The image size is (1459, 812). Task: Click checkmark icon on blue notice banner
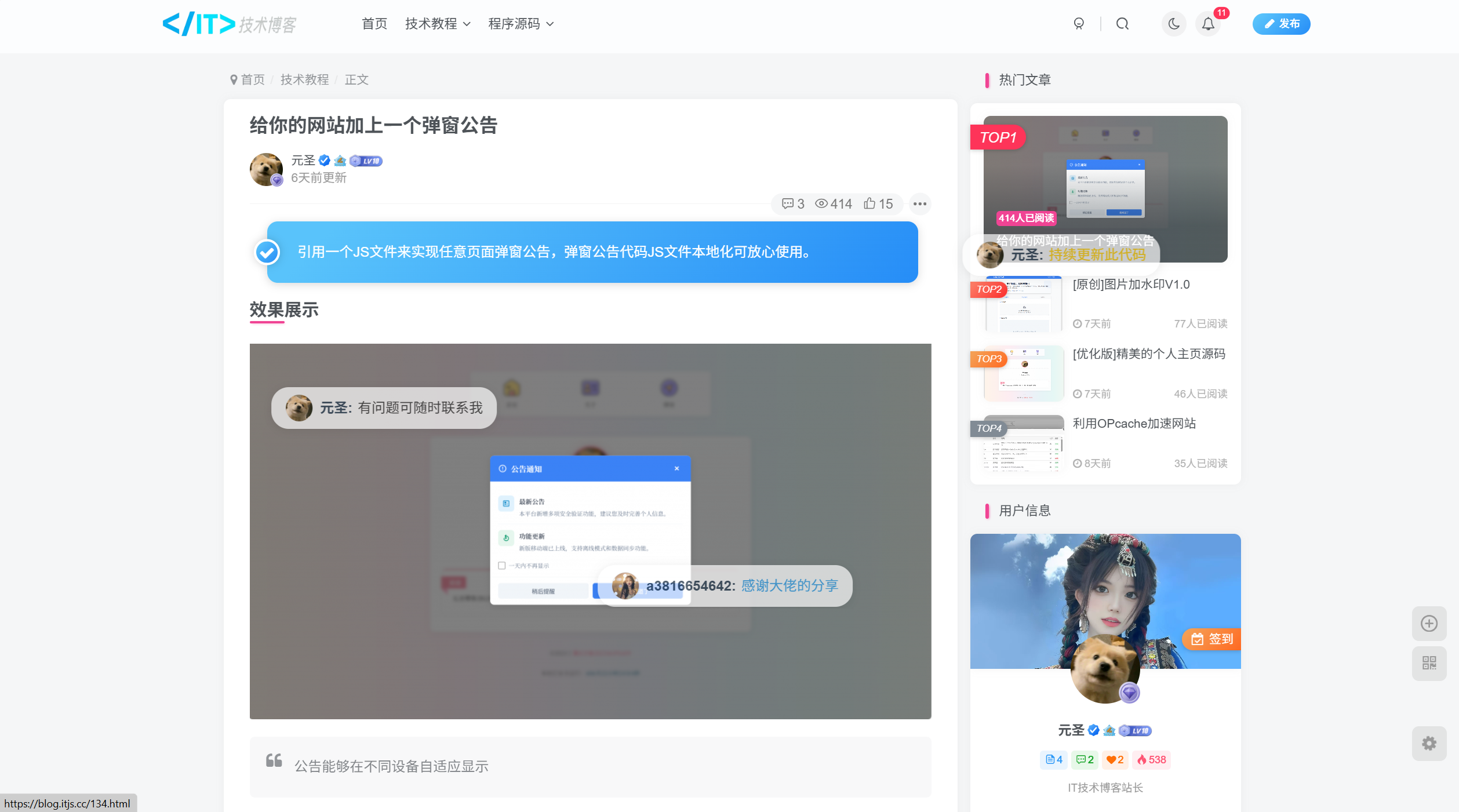point(267,252)
